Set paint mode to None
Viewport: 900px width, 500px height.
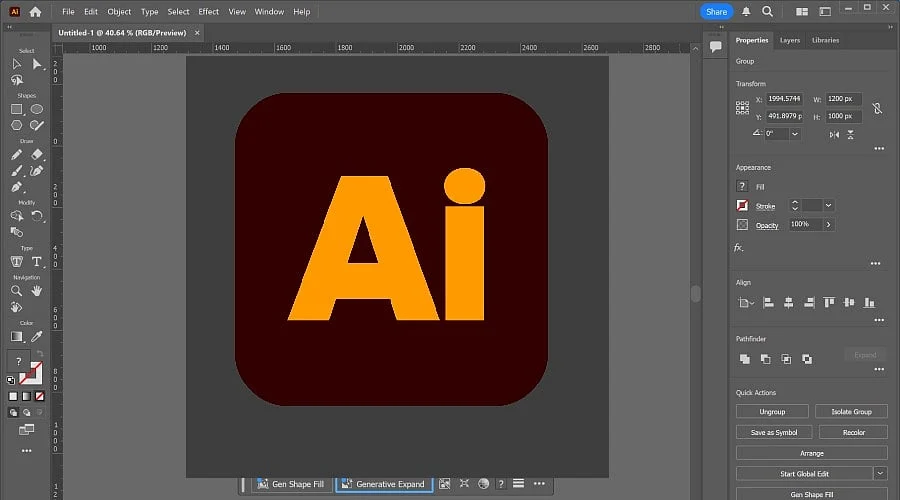point(40,396)
